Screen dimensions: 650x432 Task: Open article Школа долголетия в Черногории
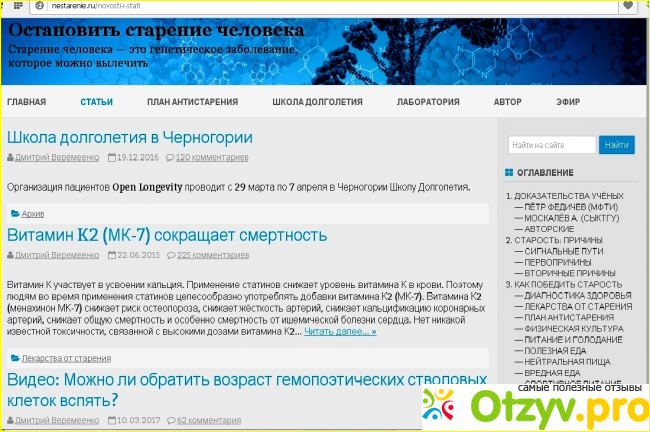[130, 137]
